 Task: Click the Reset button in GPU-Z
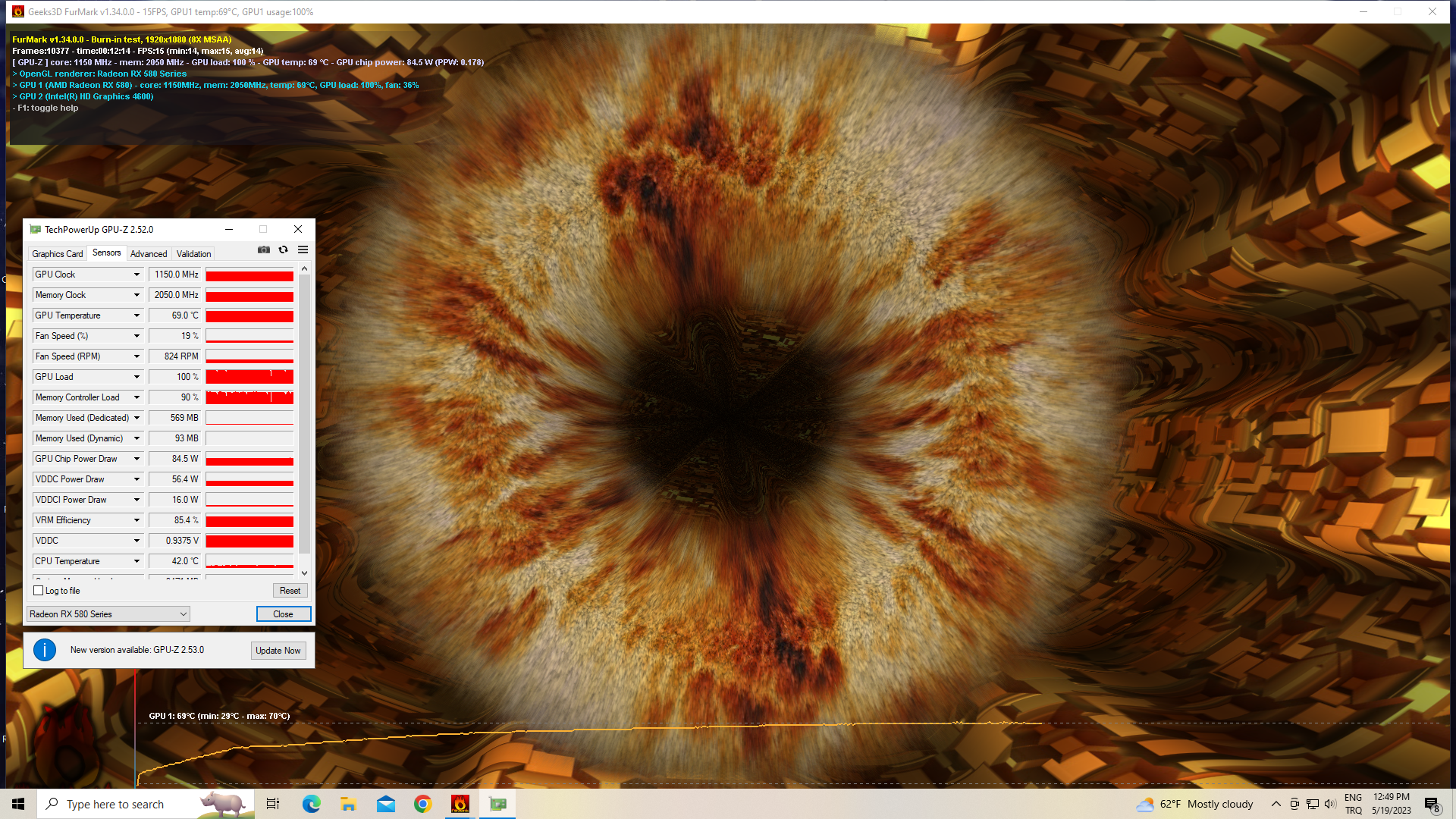pyautogui.click(x=290, y=591)
